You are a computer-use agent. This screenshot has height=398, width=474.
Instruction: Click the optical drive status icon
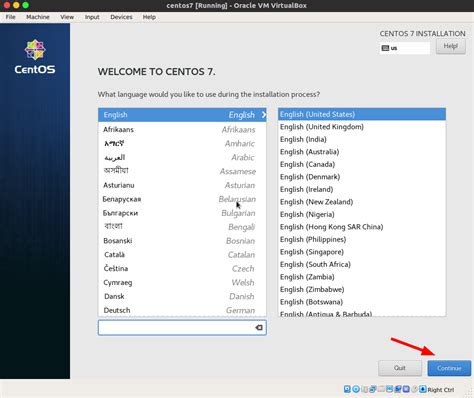(356, 389)
